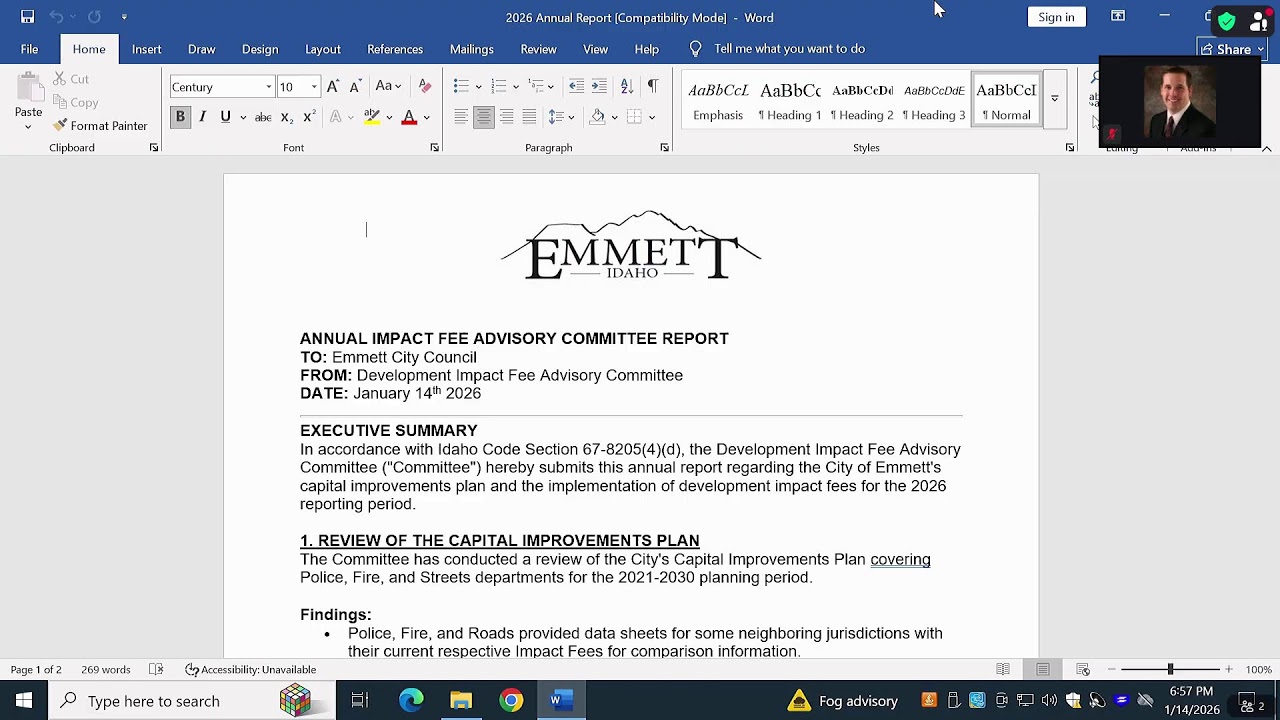1280x720 pixels.
Task: Align text left
Action: click(x=461, y=117)
